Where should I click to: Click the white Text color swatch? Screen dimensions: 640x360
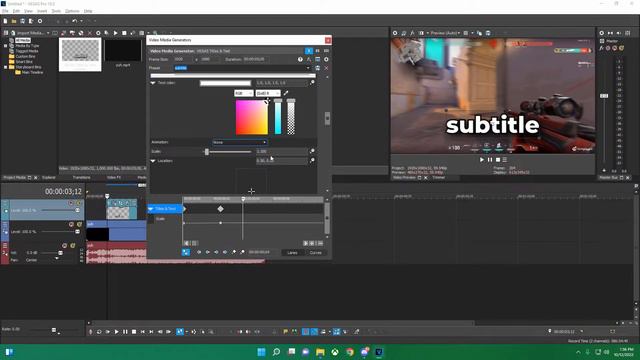coord(225,83)
